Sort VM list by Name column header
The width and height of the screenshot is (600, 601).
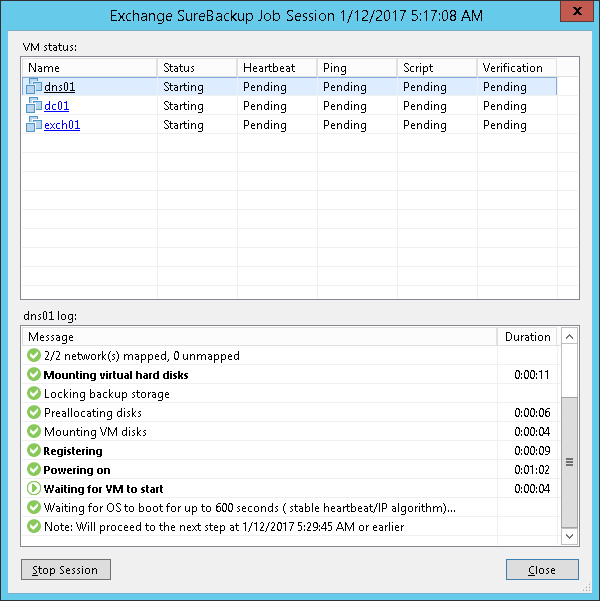coord(89,68)
